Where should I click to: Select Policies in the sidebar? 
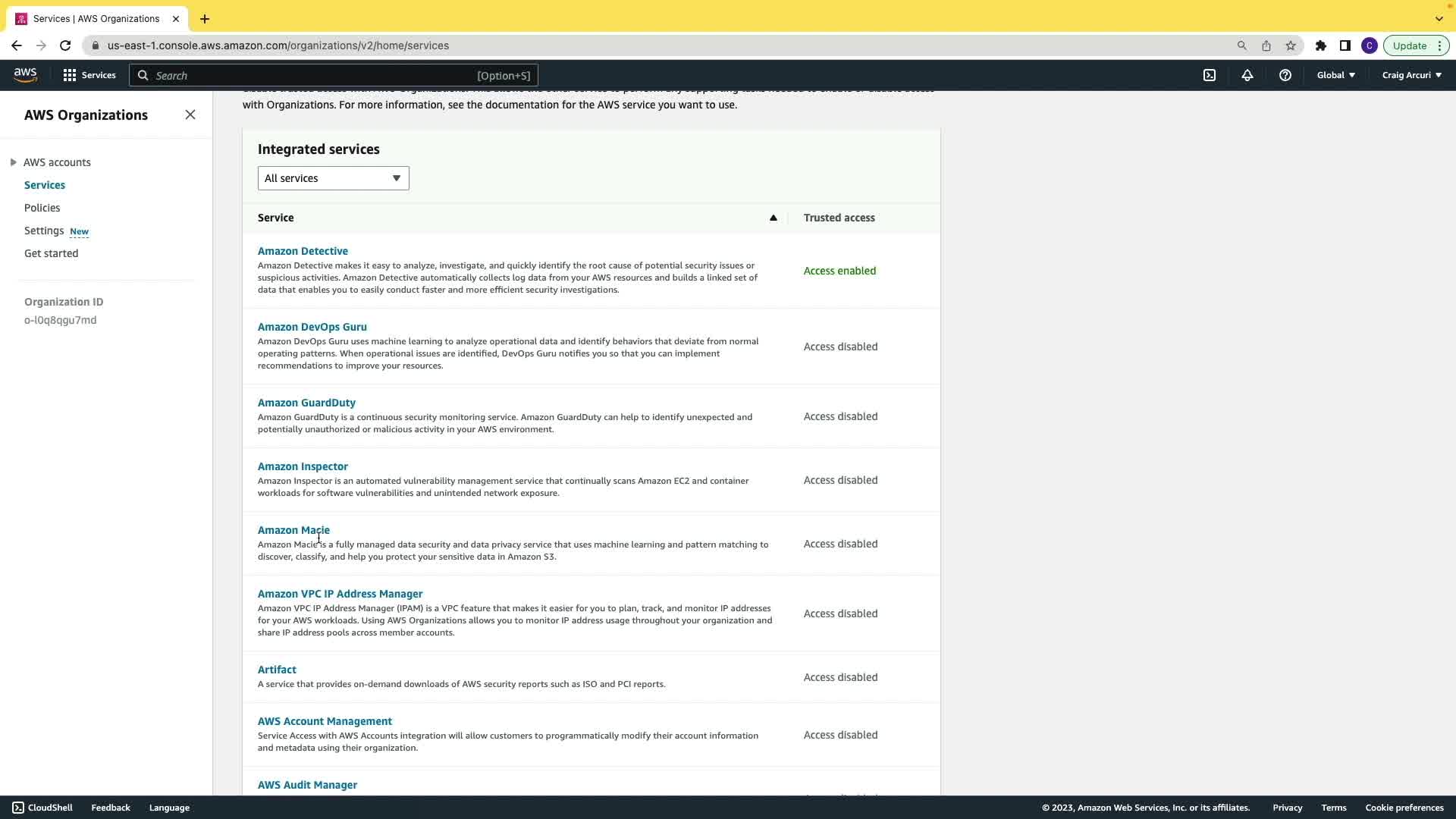point(42,208)
